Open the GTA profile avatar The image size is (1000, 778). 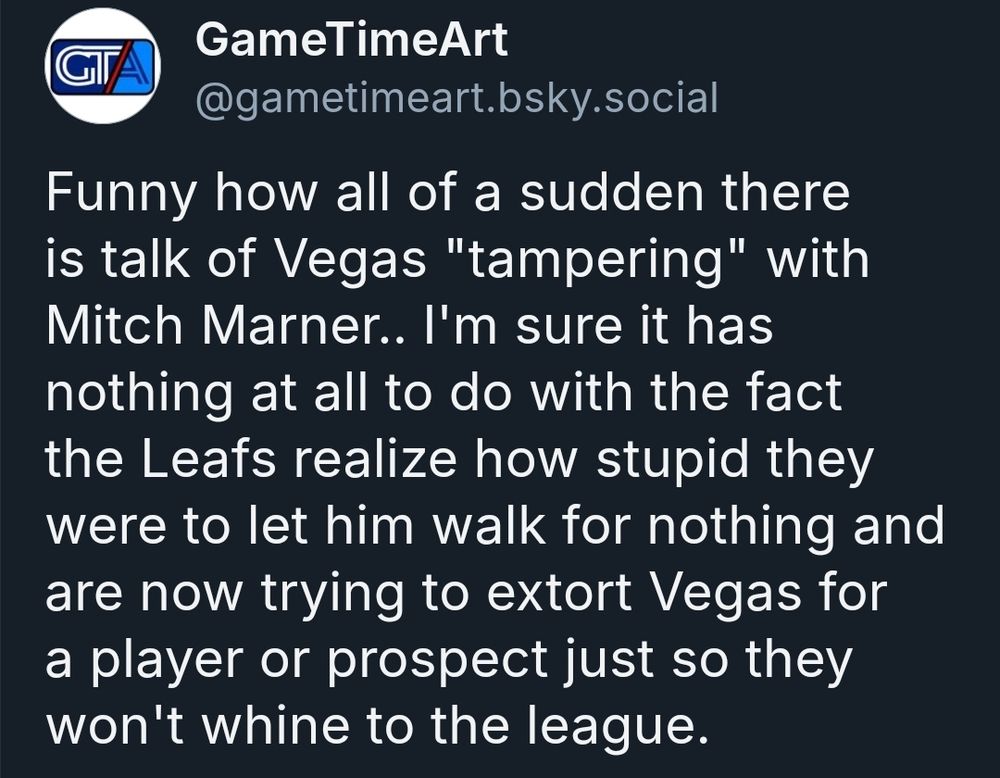coord(103,66)
